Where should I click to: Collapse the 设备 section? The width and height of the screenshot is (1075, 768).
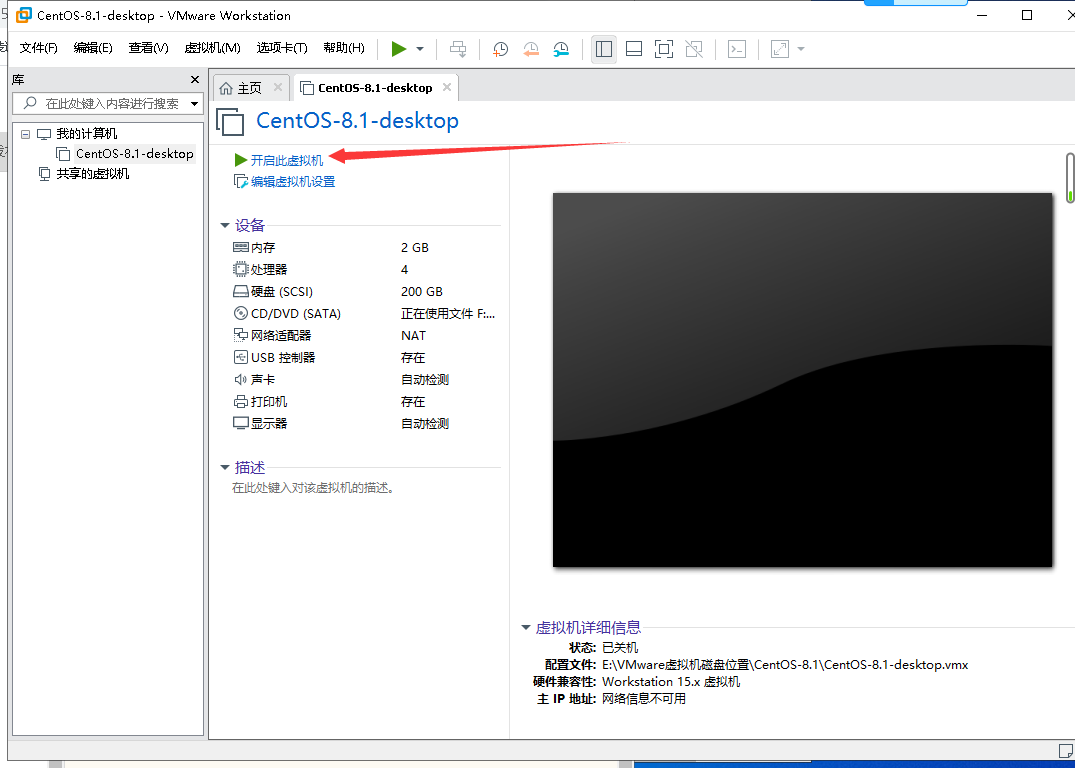(x=224, y=226)
